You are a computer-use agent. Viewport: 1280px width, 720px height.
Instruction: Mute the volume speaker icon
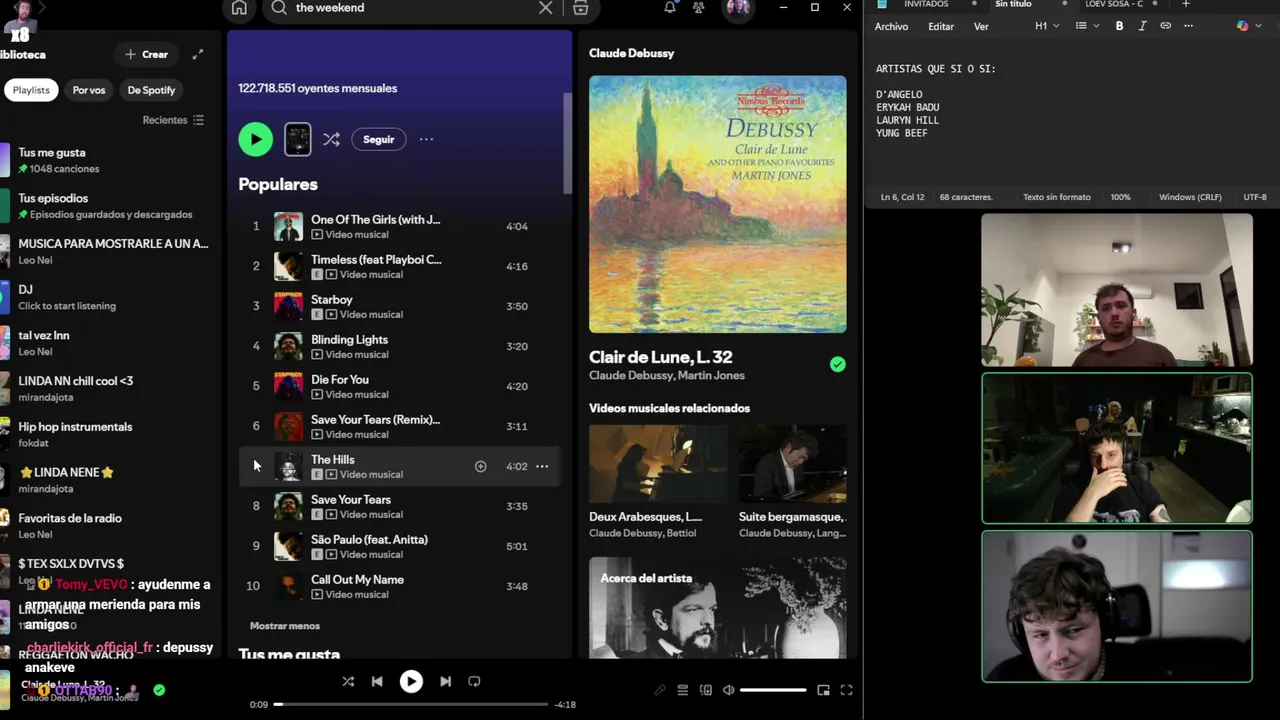(x=729, y=690)
